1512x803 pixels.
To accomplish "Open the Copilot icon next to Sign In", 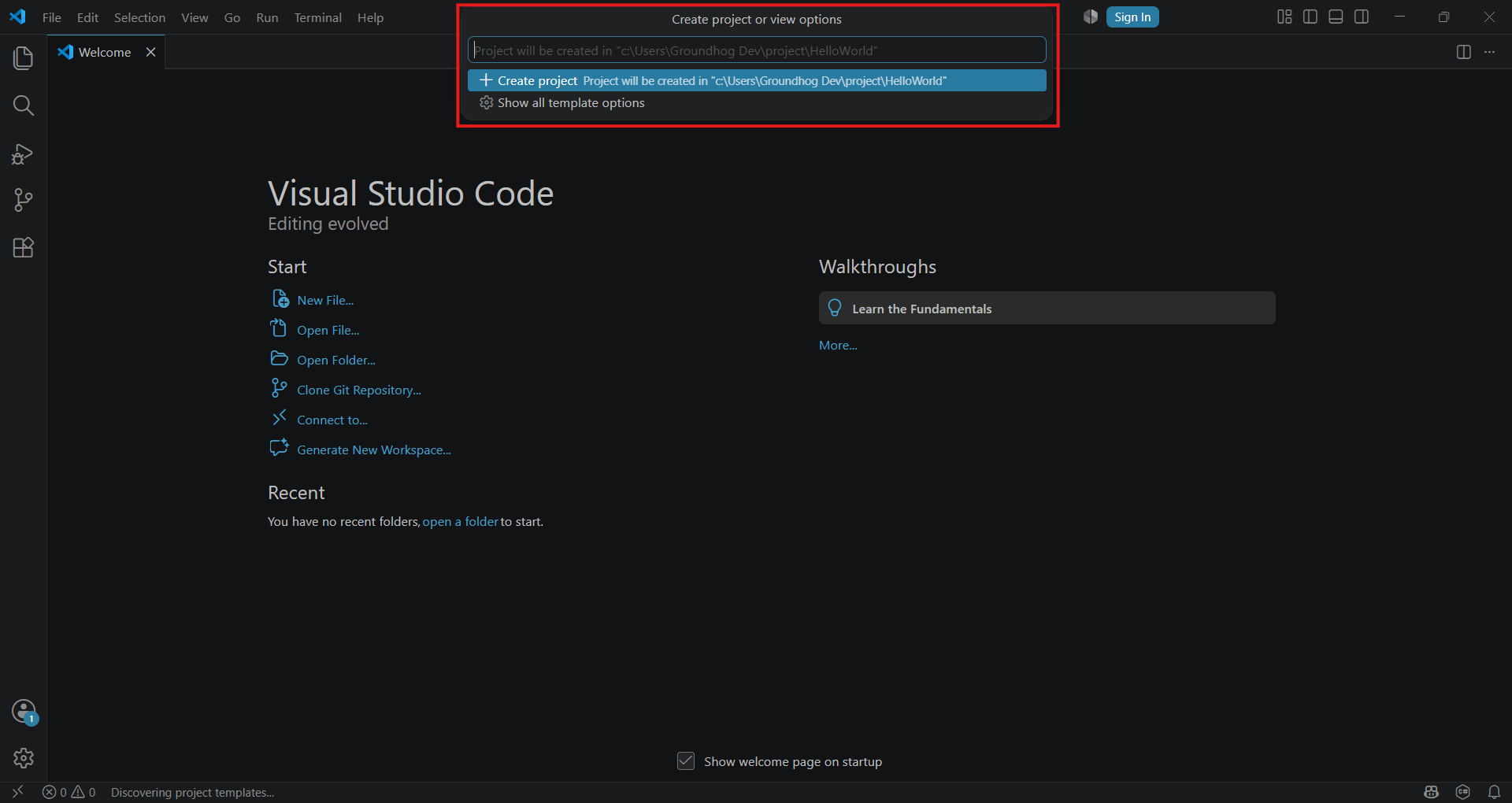I will click(x=1090, y=17).
